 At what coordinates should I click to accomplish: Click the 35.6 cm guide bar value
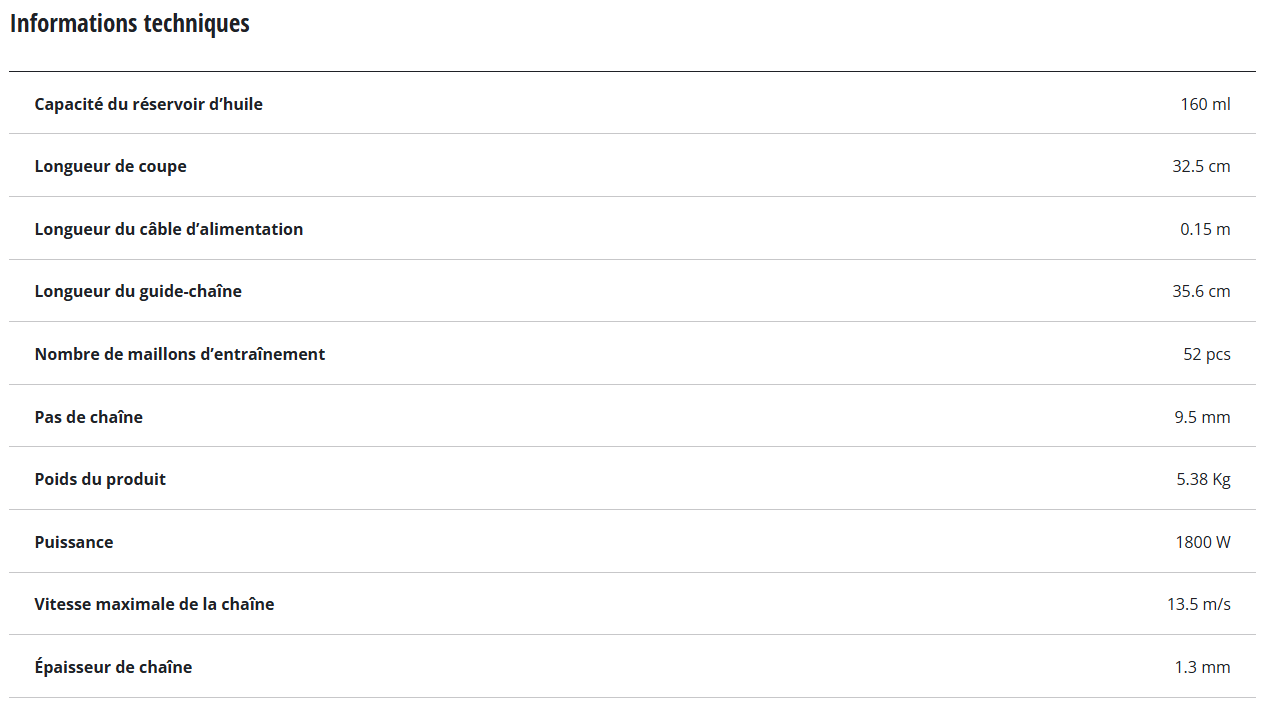click(1201, 291)
